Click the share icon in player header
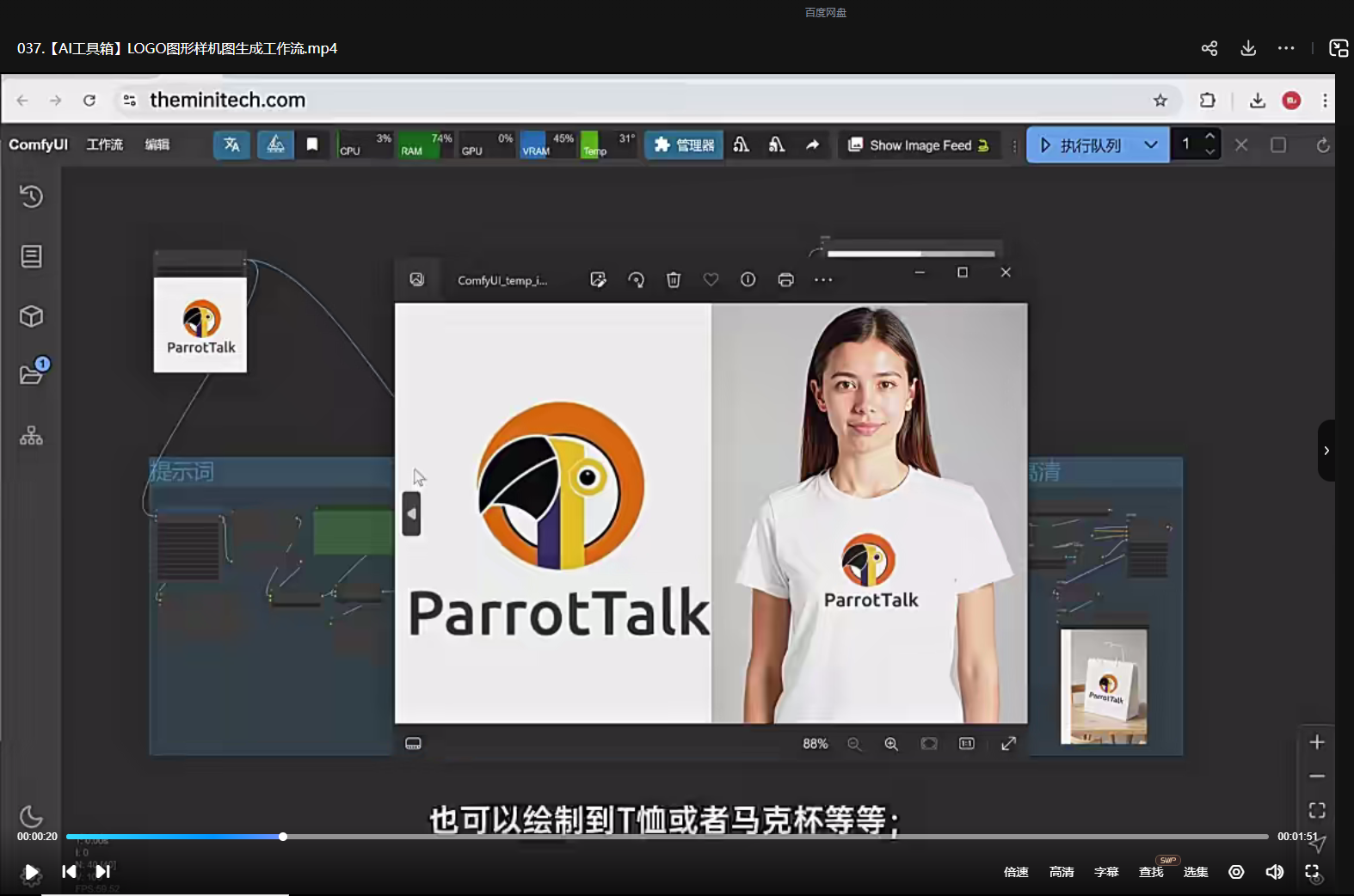This screenshot has width=1354, height=896. point(1209,48)
